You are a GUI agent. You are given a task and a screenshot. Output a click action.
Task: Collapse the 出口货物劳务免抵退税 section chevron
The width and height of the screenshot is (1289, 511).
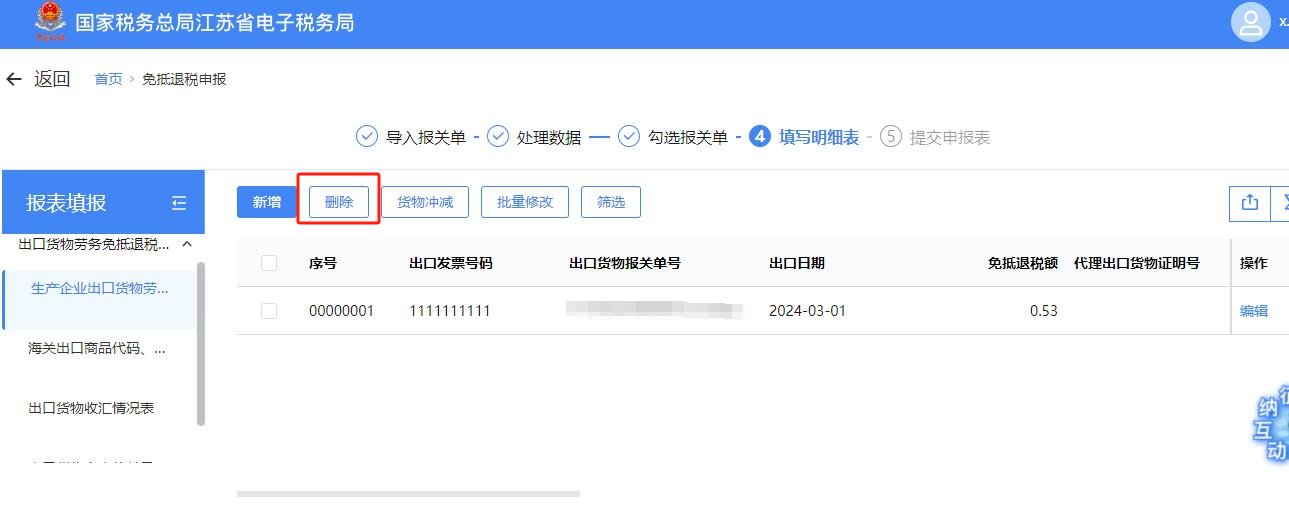186,244
